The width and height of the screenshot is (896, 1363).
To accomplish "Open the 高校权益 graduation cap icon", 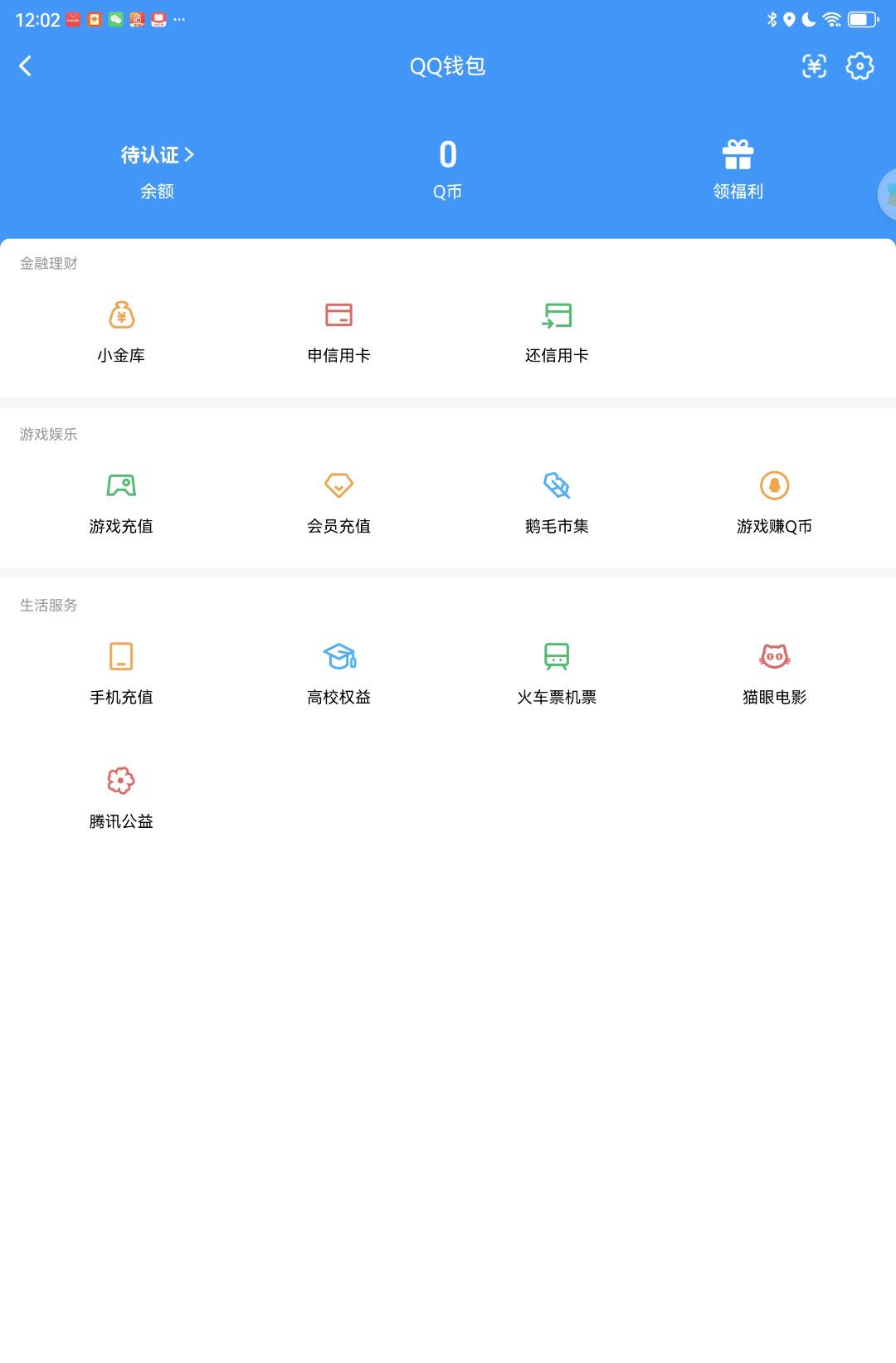I will pyautogui.click(x=338, y=656).
